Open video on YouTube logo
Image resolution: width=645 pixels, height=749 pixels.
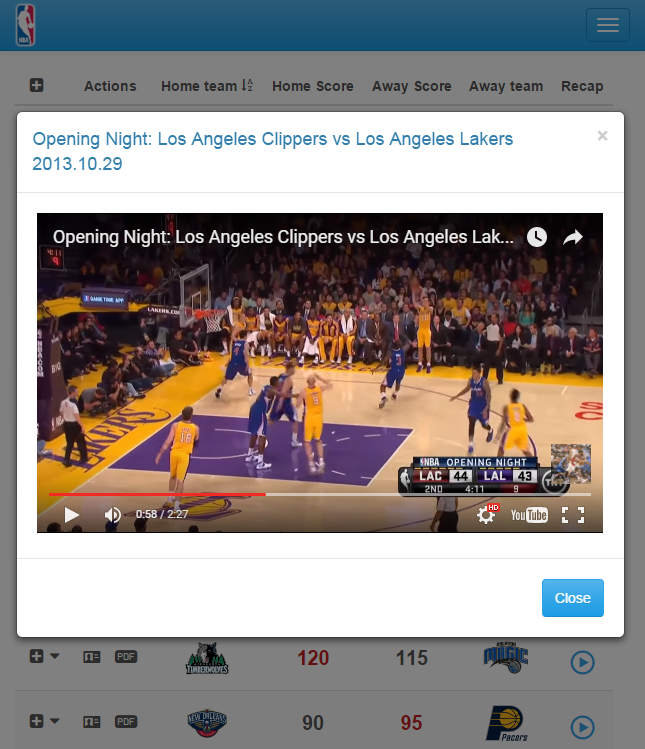(529, 515)
